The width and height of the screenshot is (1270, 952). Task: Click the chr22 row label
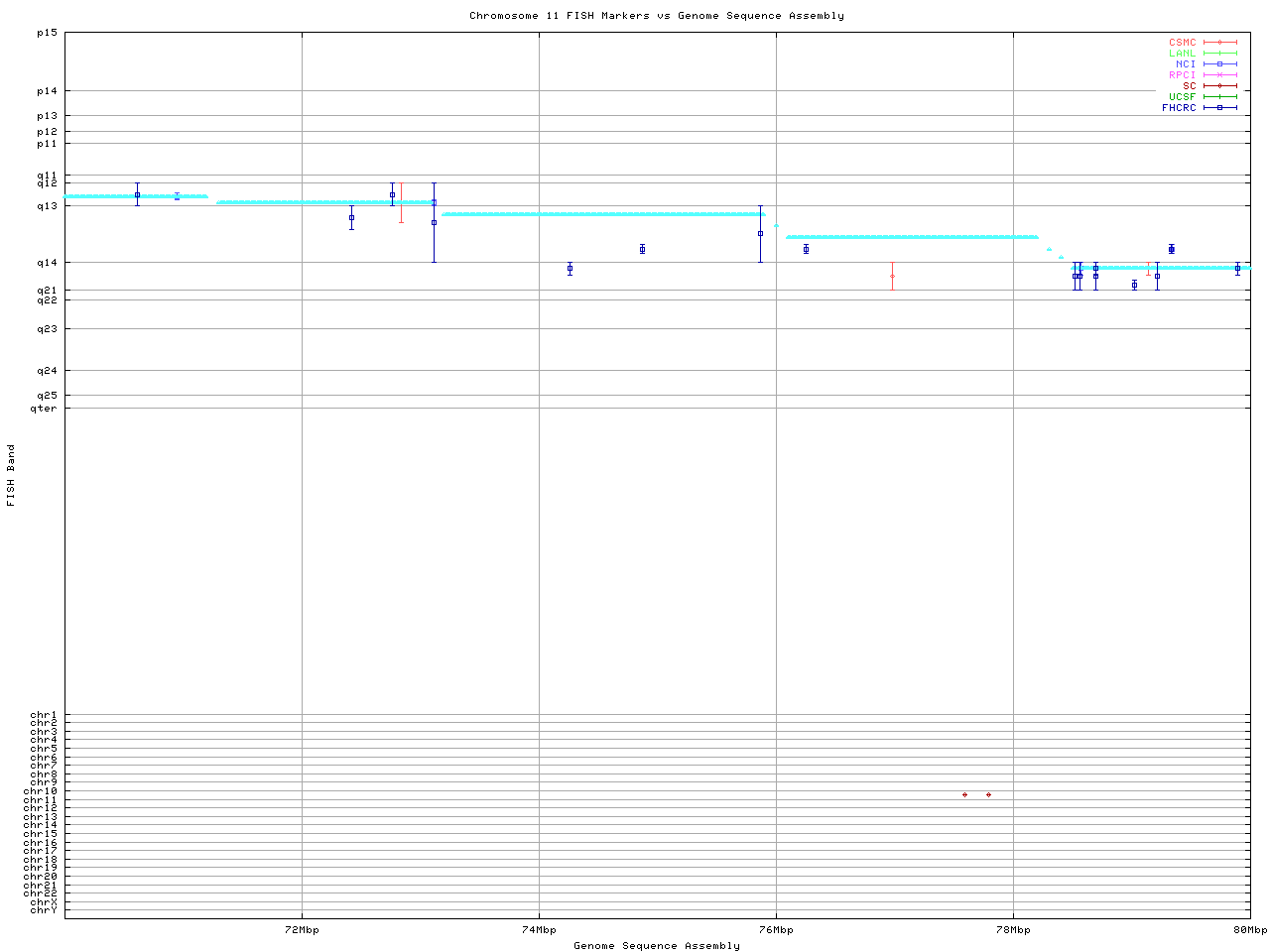(x=41, y=893)
